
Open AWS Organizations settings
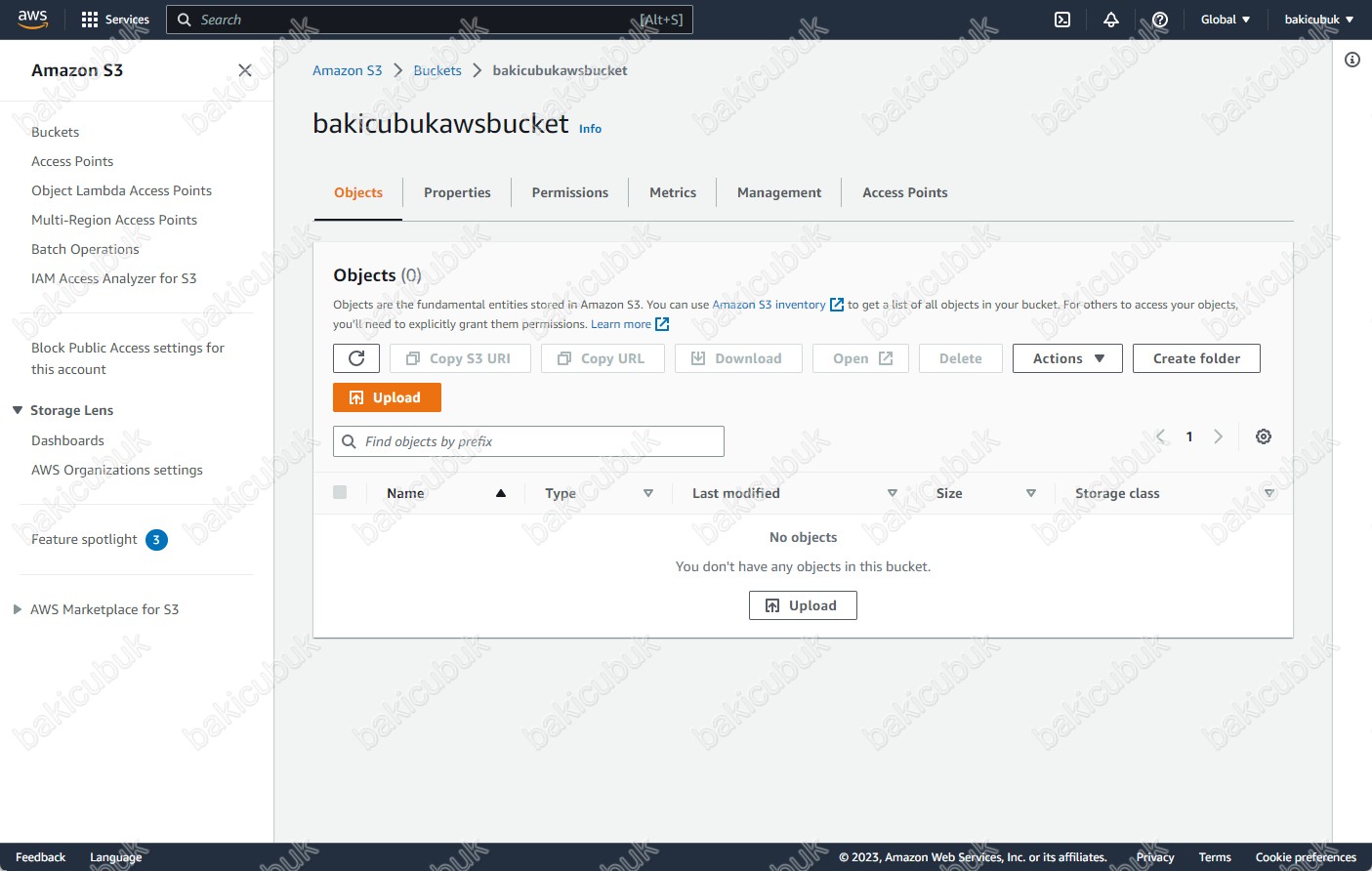tap(117, 470)
